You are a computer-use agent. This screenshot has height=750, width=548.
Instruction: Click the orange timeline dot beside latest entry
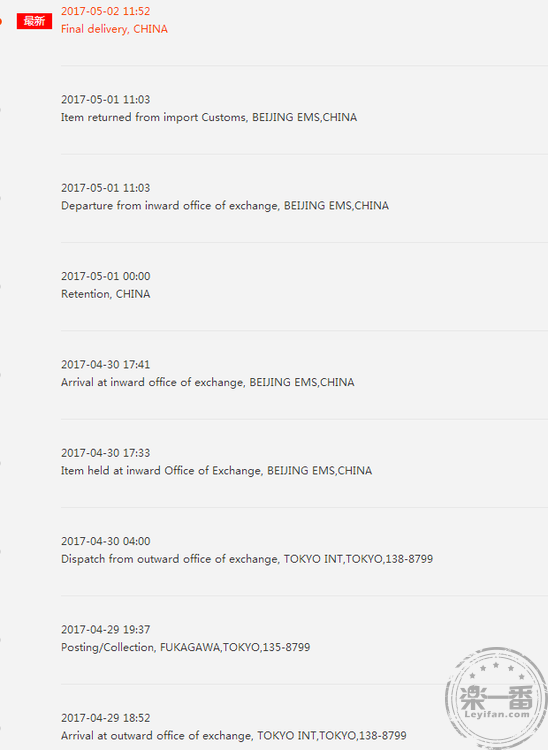pos(0,22)
